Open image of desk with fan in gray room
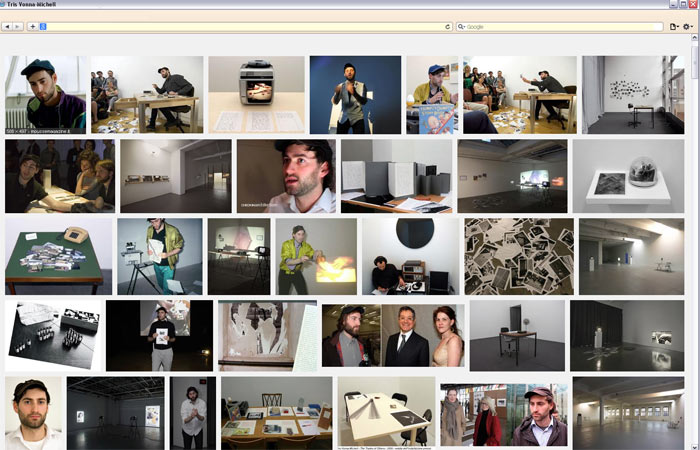The height and width of the screenshot is (450, 700). tap(517, 336)
